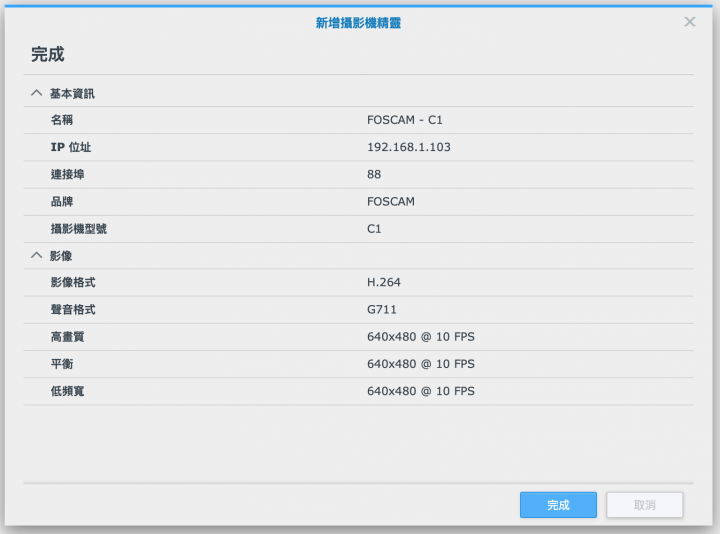Click the blue 完成 button

click(558, 505)
